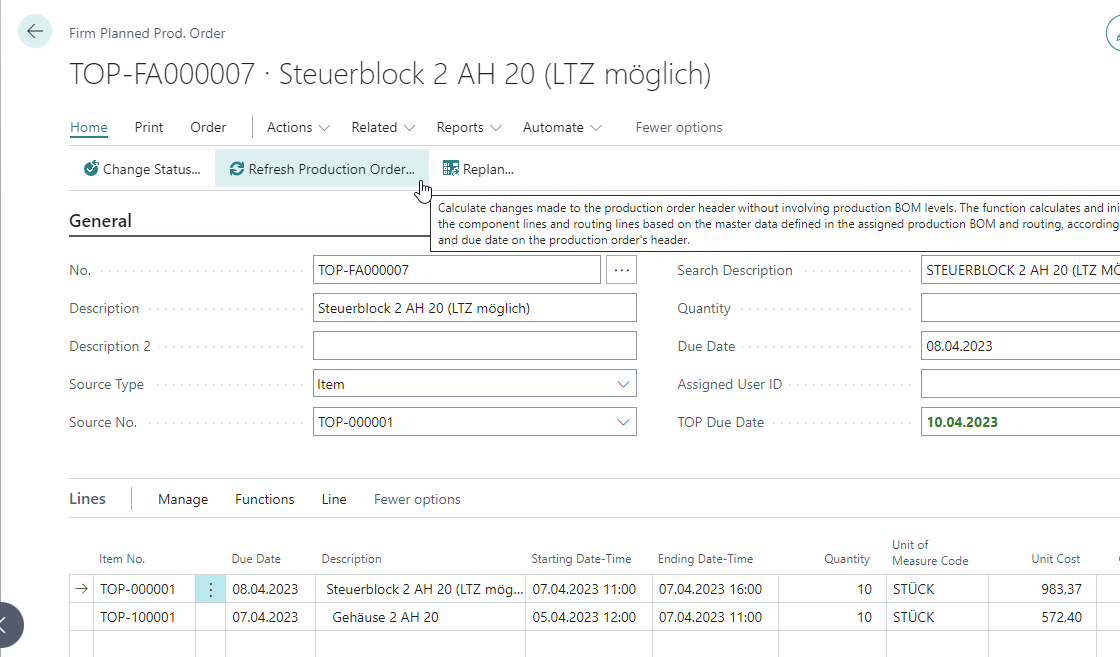Click the Refresh Production Order icon
Screen dimensions: 1120x657
pos(237,169)
